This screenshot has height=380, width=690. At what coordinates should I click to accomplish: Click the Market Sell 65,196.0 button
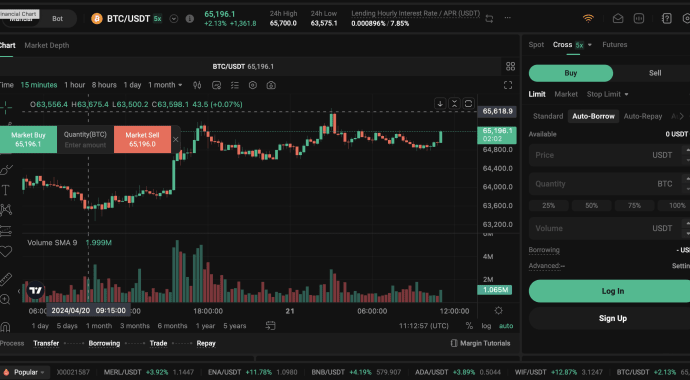coord(142,139)
